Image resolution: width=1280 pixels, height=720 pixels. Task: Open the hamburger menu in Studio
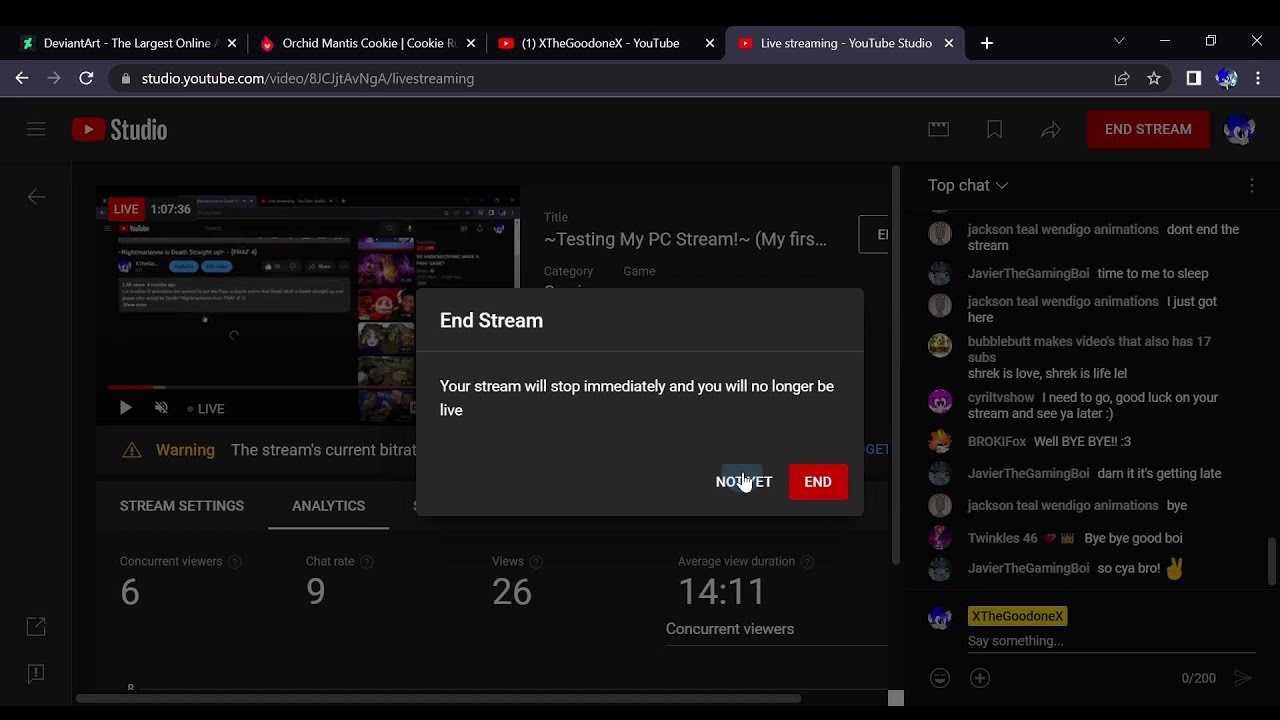[36, 129]
